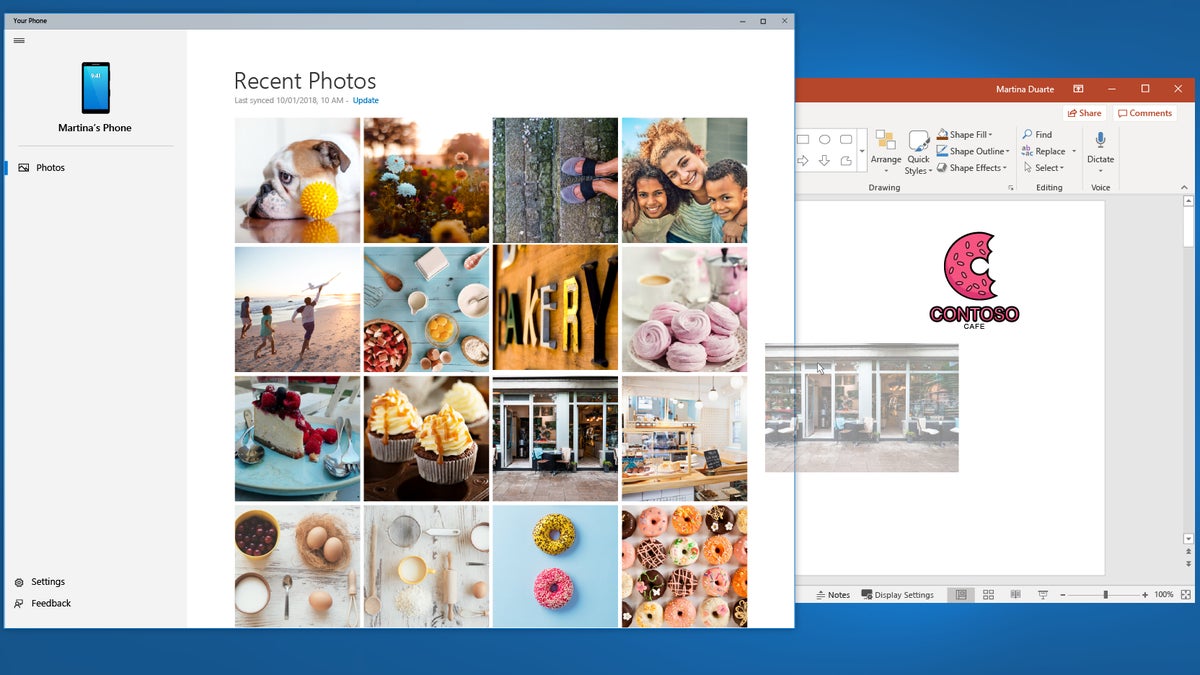Fit slide to current window
This screenshot has height=675, width=1200.
1186,595
